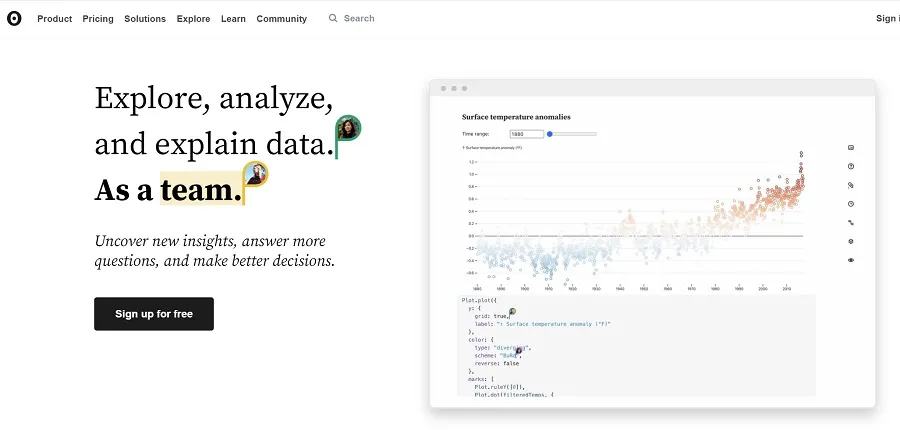Viewport: 900px width, 430px height.
Task: Open version history clock icon
Action: [x=850, y=204]
